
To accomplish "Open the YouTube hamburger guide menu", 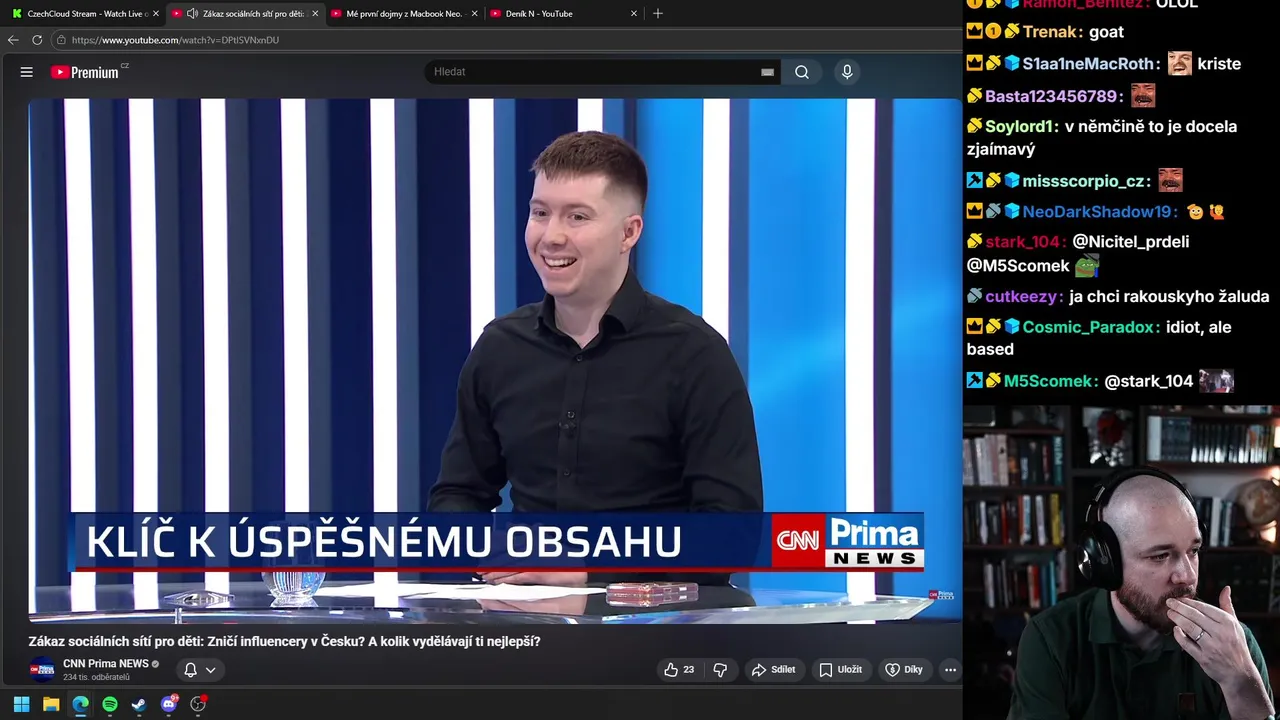I will click(x=27, y=72).
